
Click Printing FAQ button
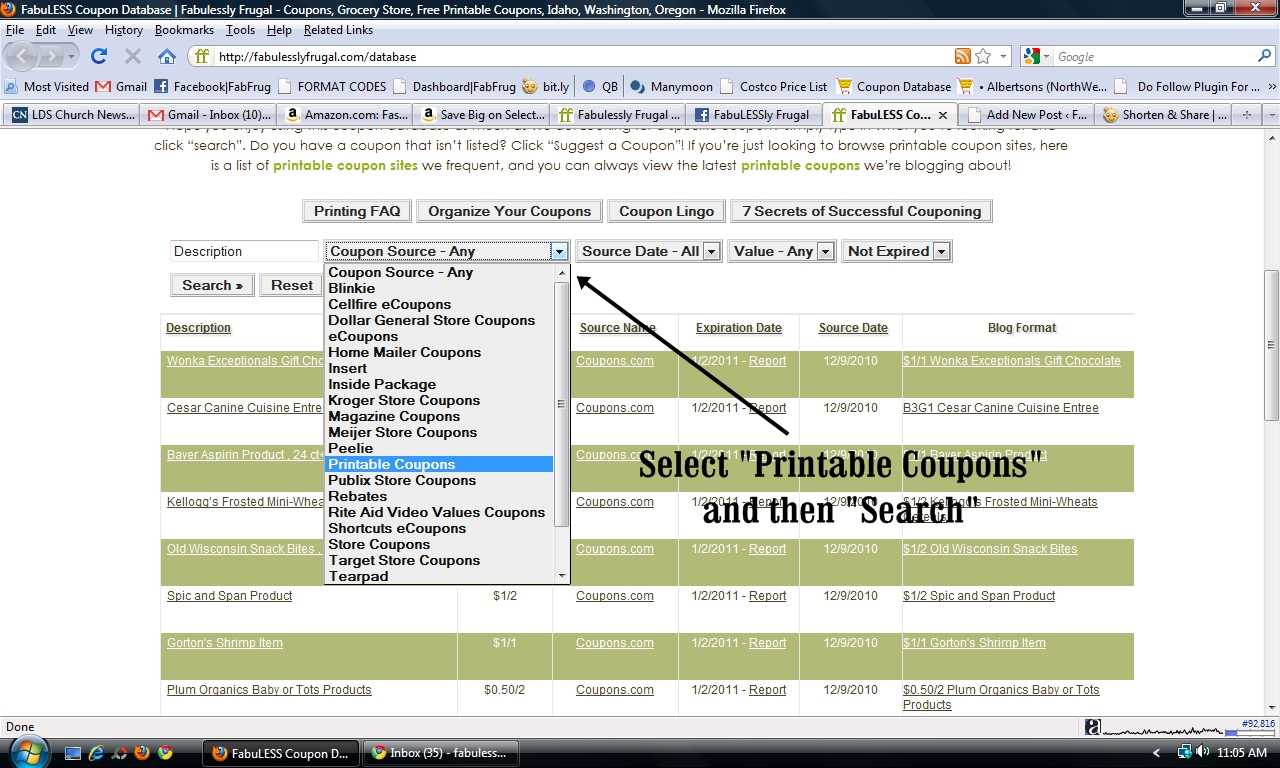point(357,211)
